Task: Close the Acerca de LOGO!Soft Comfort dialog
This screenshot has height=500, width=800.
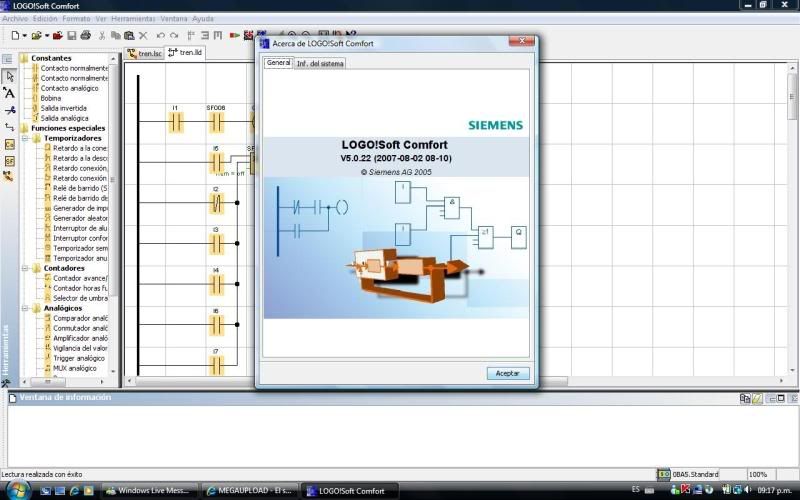Action: click(x=521, y=41)
